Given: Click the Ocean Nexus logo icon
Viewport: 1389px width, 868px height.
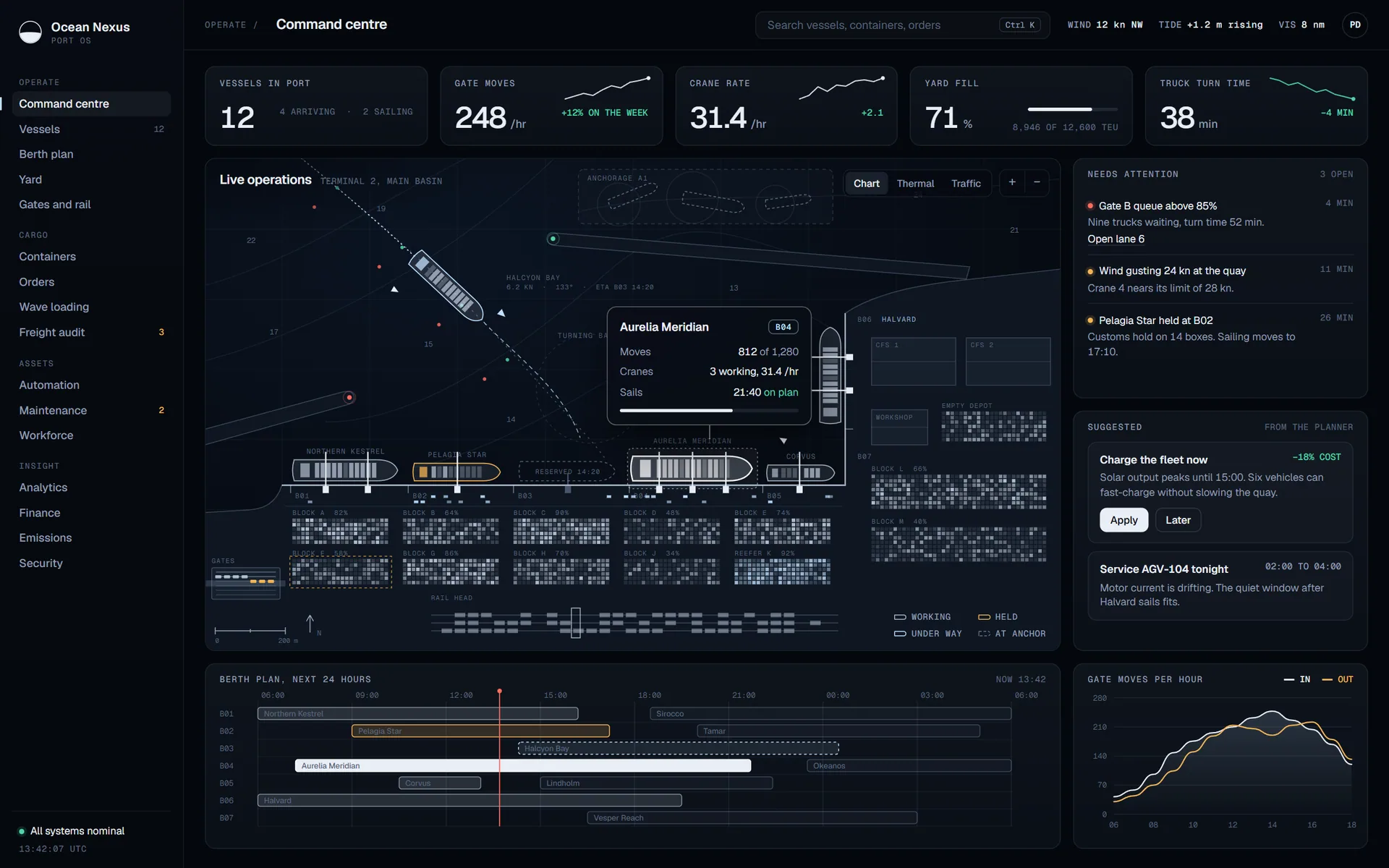Looking at the screenshot, I should [x=30, y=33].
